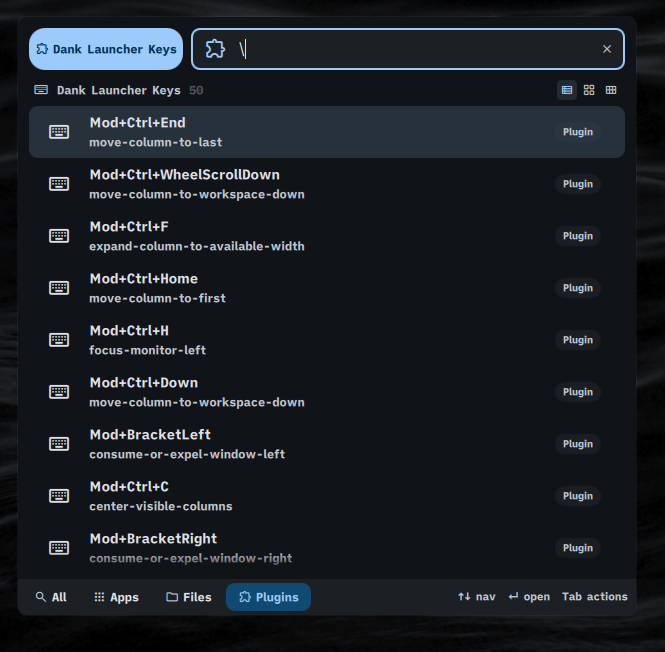Switch to compact tile view layout
665x652 pixels.
pyautogui.click(x=611, y=90)
